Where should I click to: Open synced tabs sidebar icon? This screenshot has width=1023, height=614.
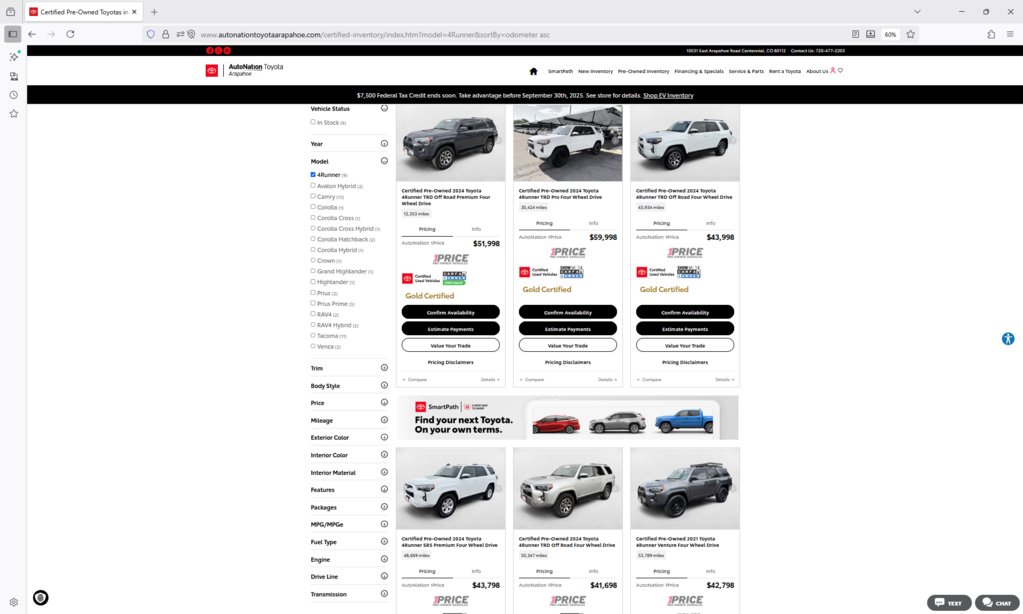[x=14, y=76]
